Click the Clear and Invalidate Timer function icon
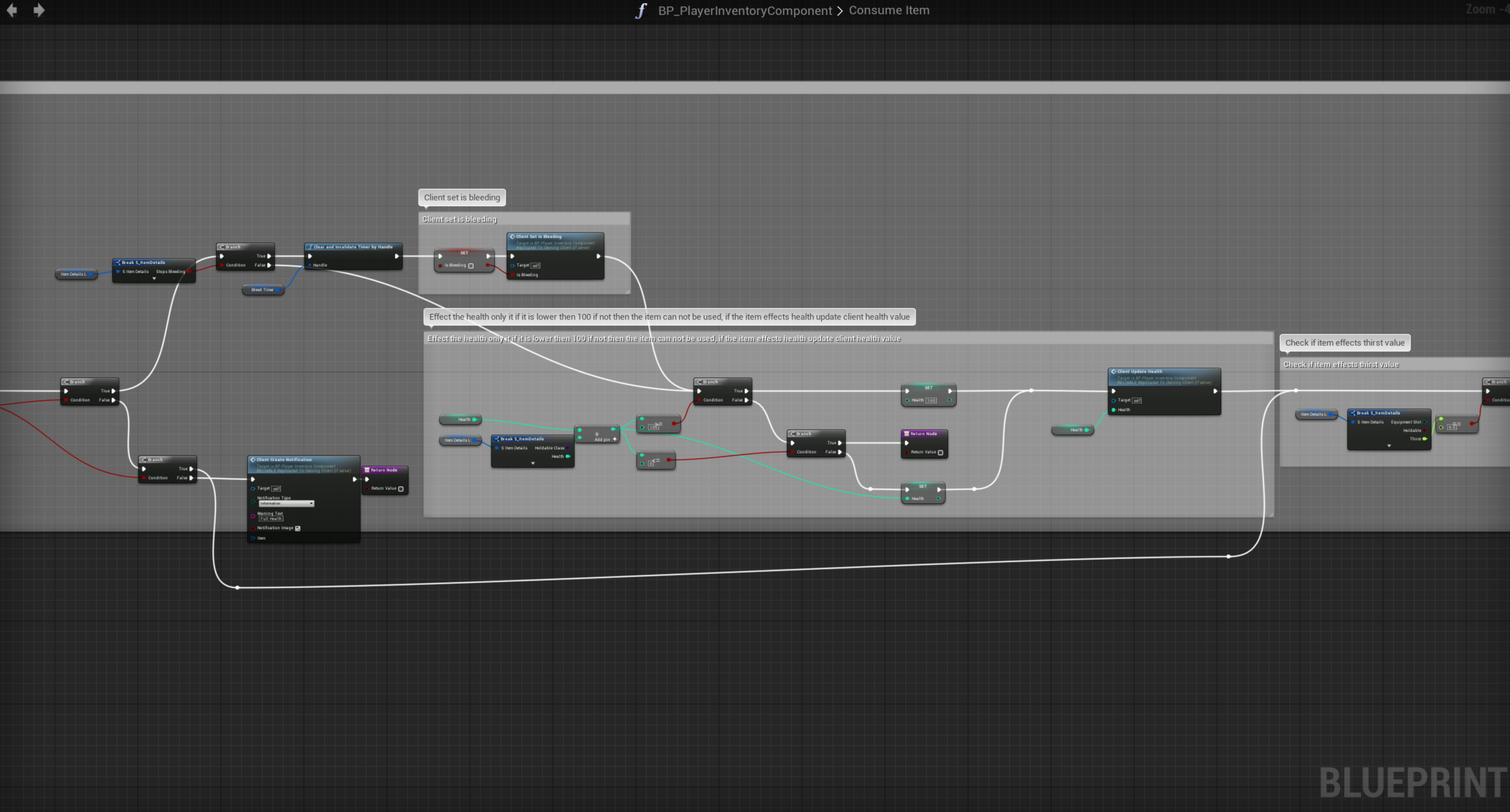The image size is (1510, 812). coord(310,247)
